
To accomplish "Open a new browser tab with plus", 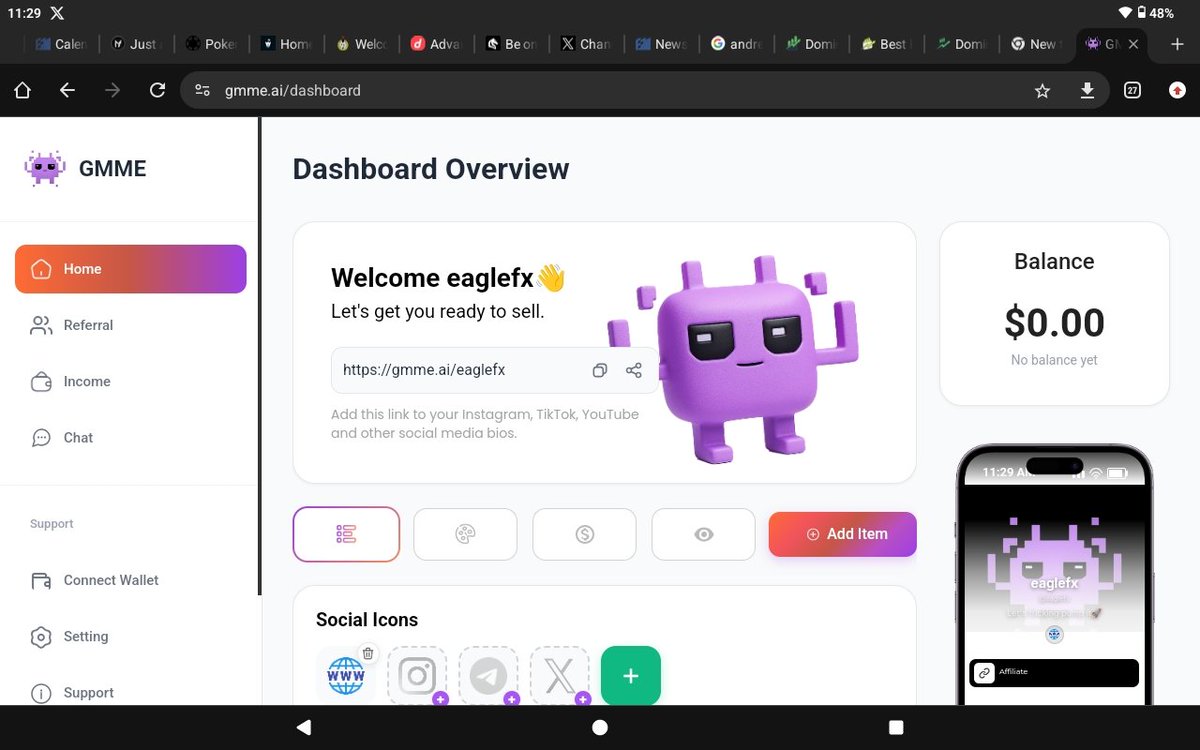I will click(x=1177, y=43).
